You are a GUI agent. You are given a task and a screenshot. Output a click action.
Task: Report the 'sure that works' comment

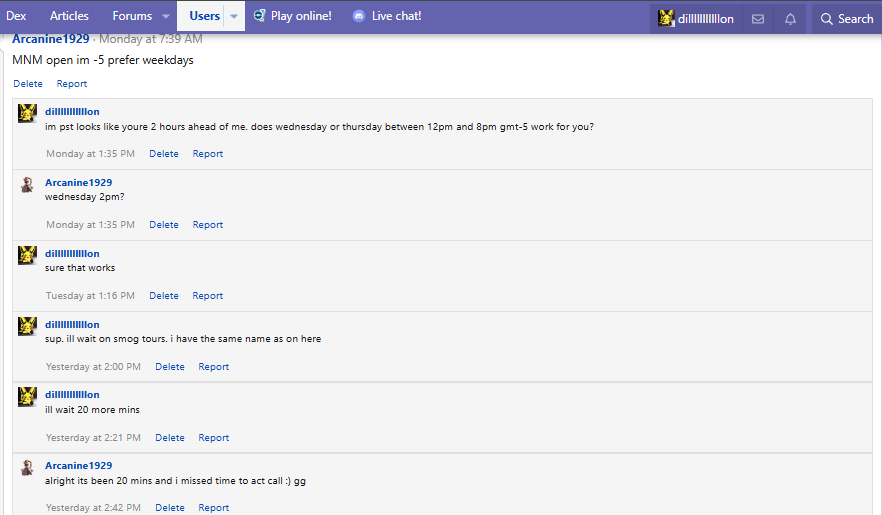(208, 295)
